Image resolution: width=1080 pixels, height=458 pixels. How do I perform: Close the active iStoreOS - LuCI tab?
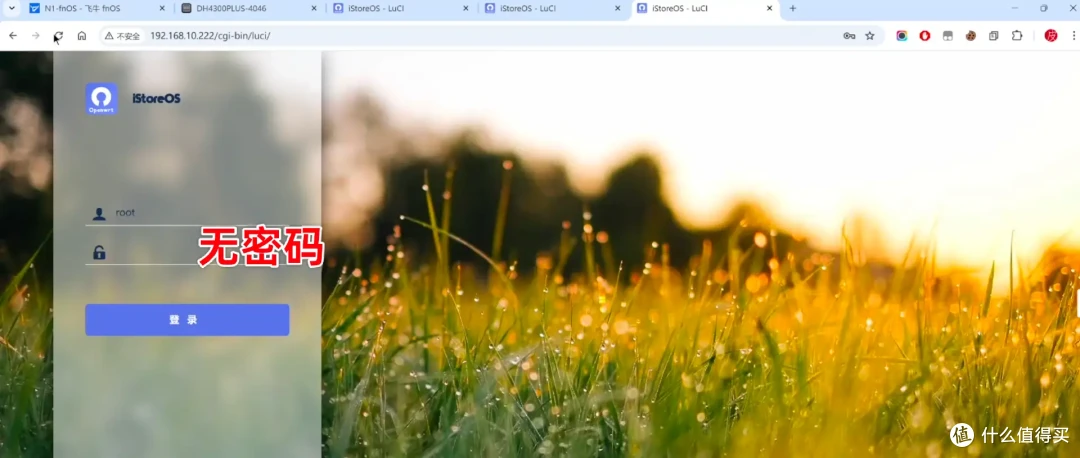coord(769,8)
